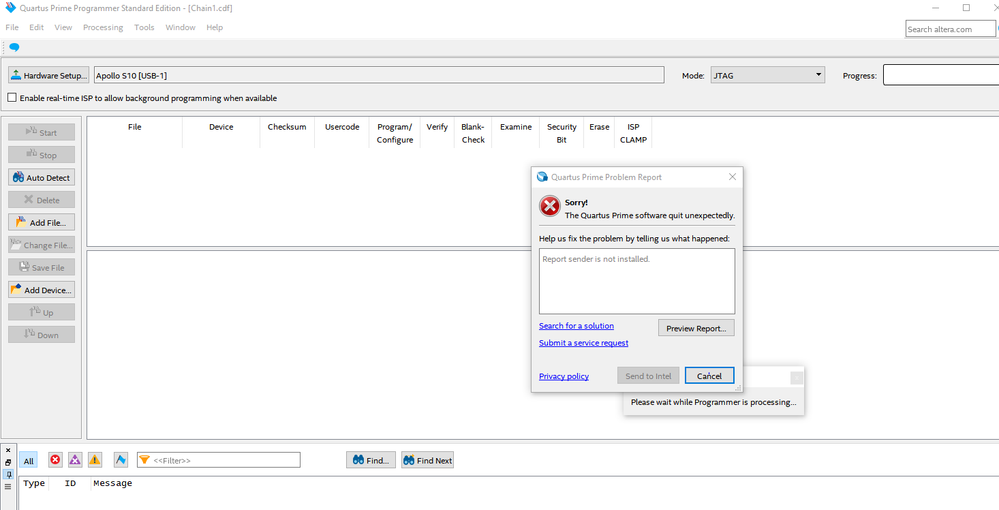The width and height of the screenshot is (999, 510).
Task: Enable real-time ISP background programming checkbox
Action: (12, 98)
